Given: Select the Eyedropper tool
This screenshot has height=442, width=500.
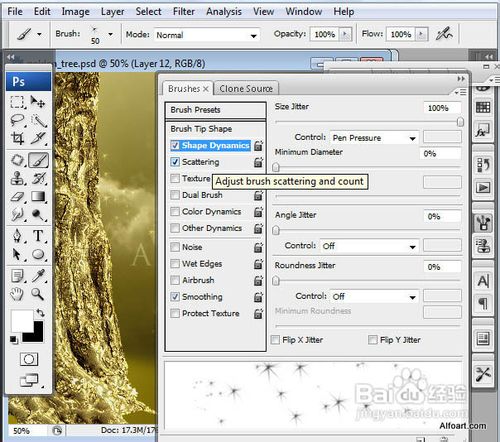Looking at the screenshot, I should click(x=38, y=276).
